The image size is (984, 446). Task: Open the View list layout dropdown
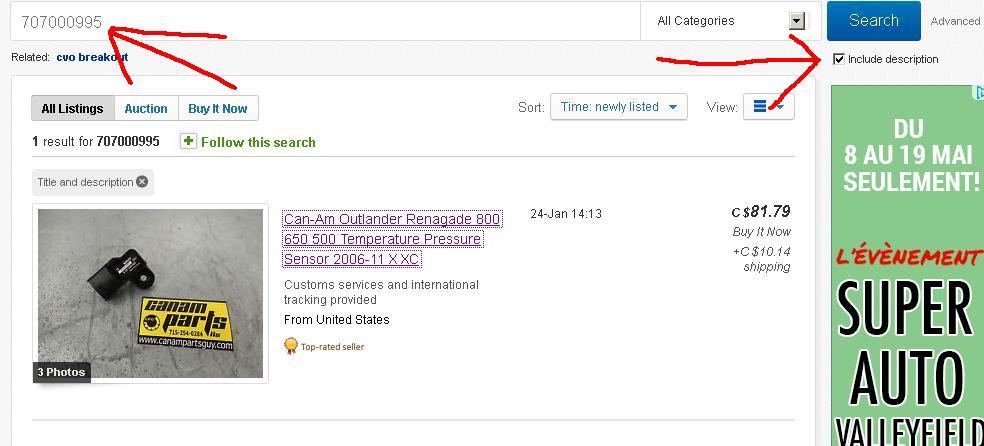(x=769, y=107)
